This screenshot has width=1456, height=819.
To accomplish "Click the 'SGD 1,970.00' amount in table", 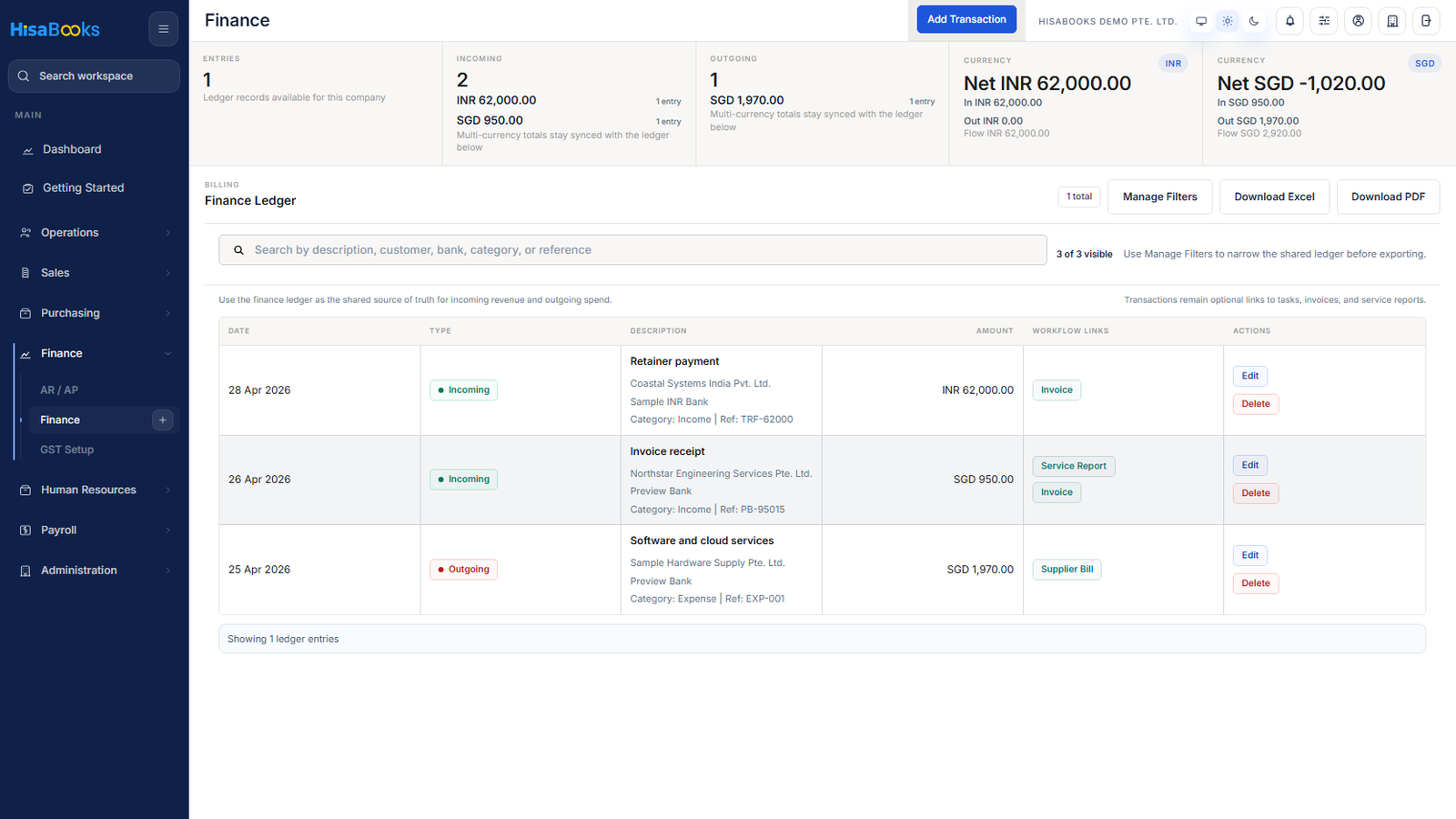I will coord(980,570).
